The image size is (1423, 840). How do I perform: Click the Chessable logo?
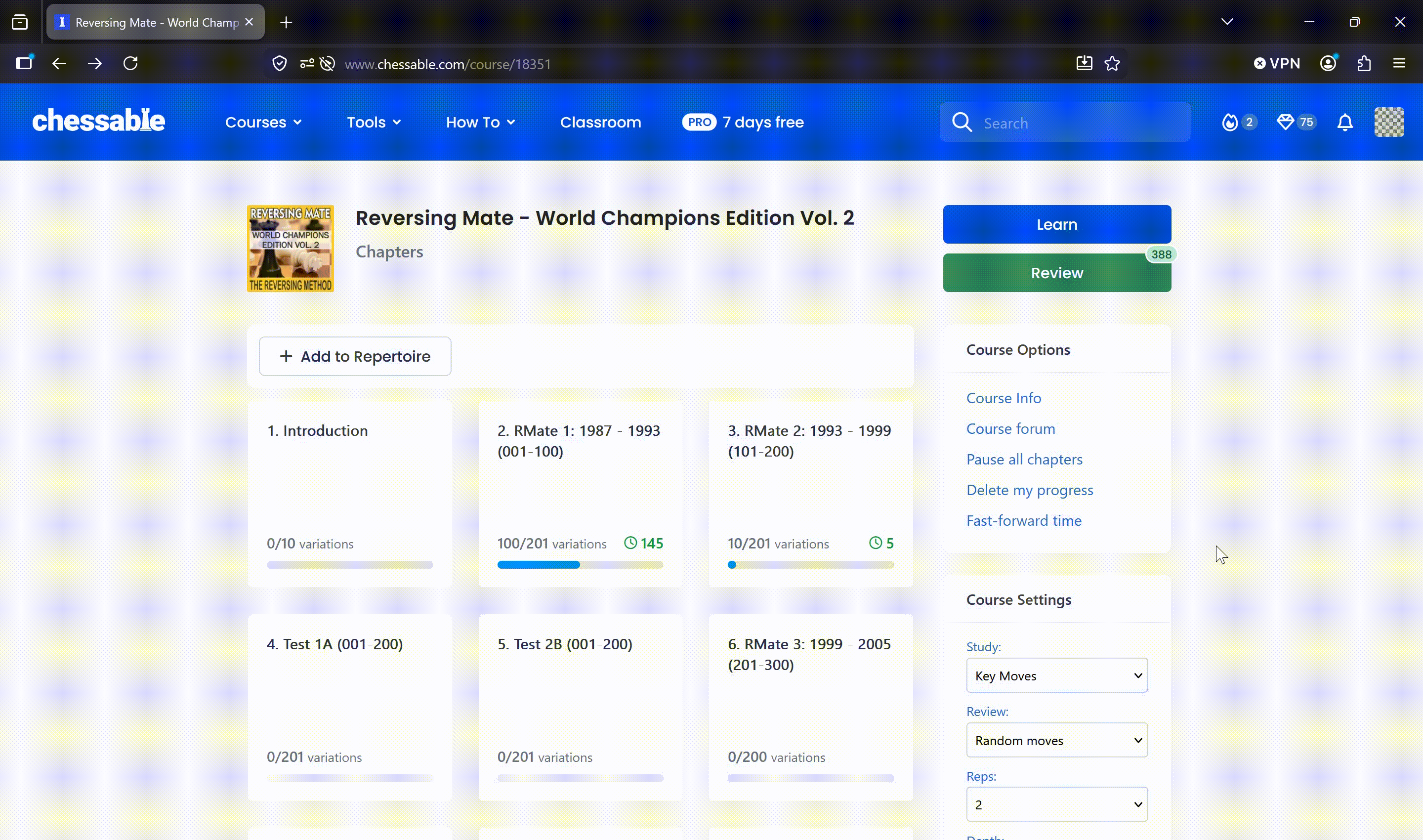[98, 121]
